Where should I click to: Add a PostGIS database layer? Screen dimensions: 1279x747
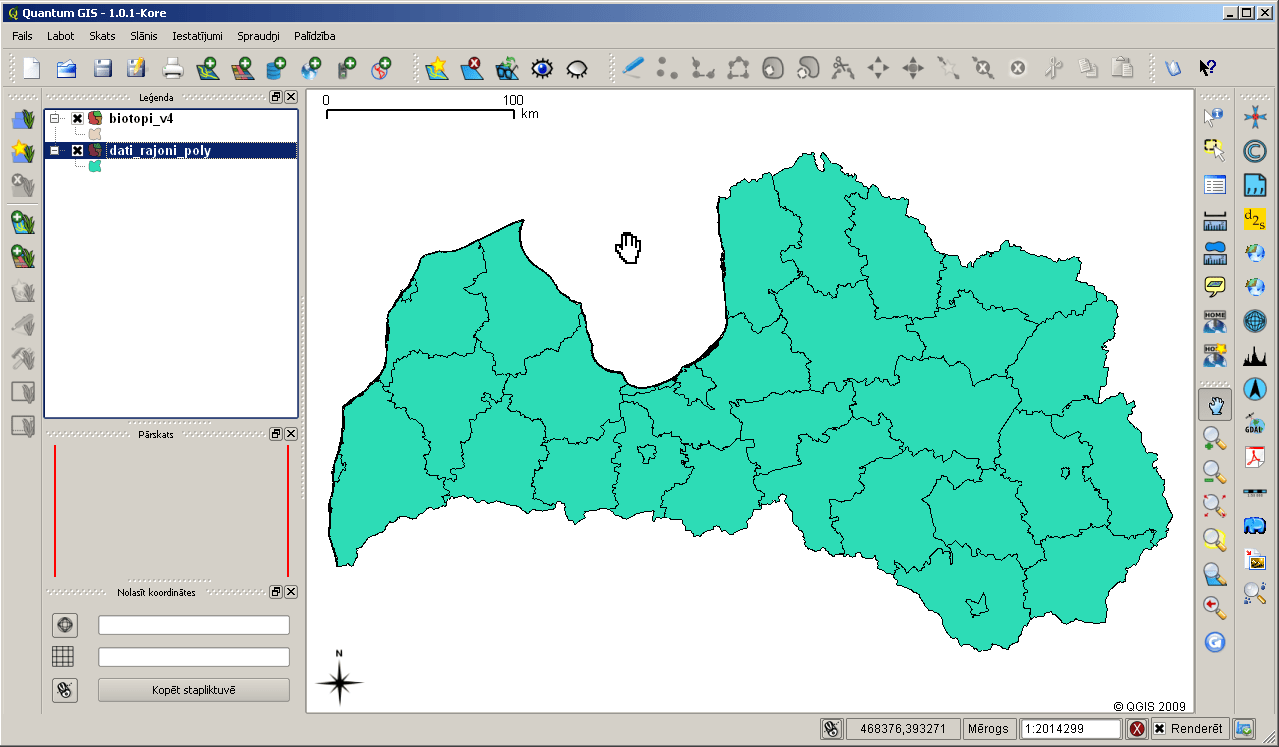(276, 68)
